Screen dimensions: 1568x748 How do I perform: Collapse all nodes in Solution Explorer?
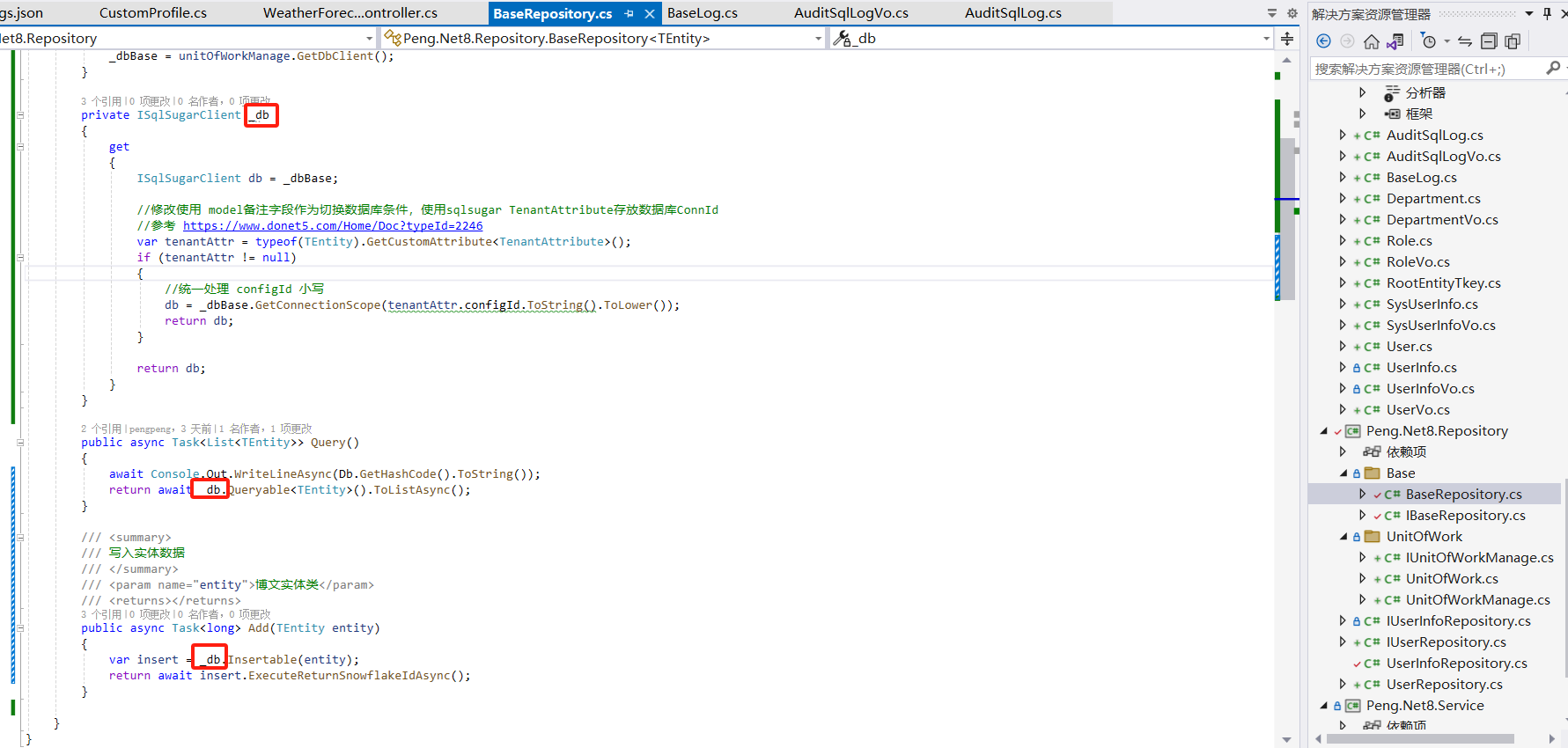(1489, 41)
